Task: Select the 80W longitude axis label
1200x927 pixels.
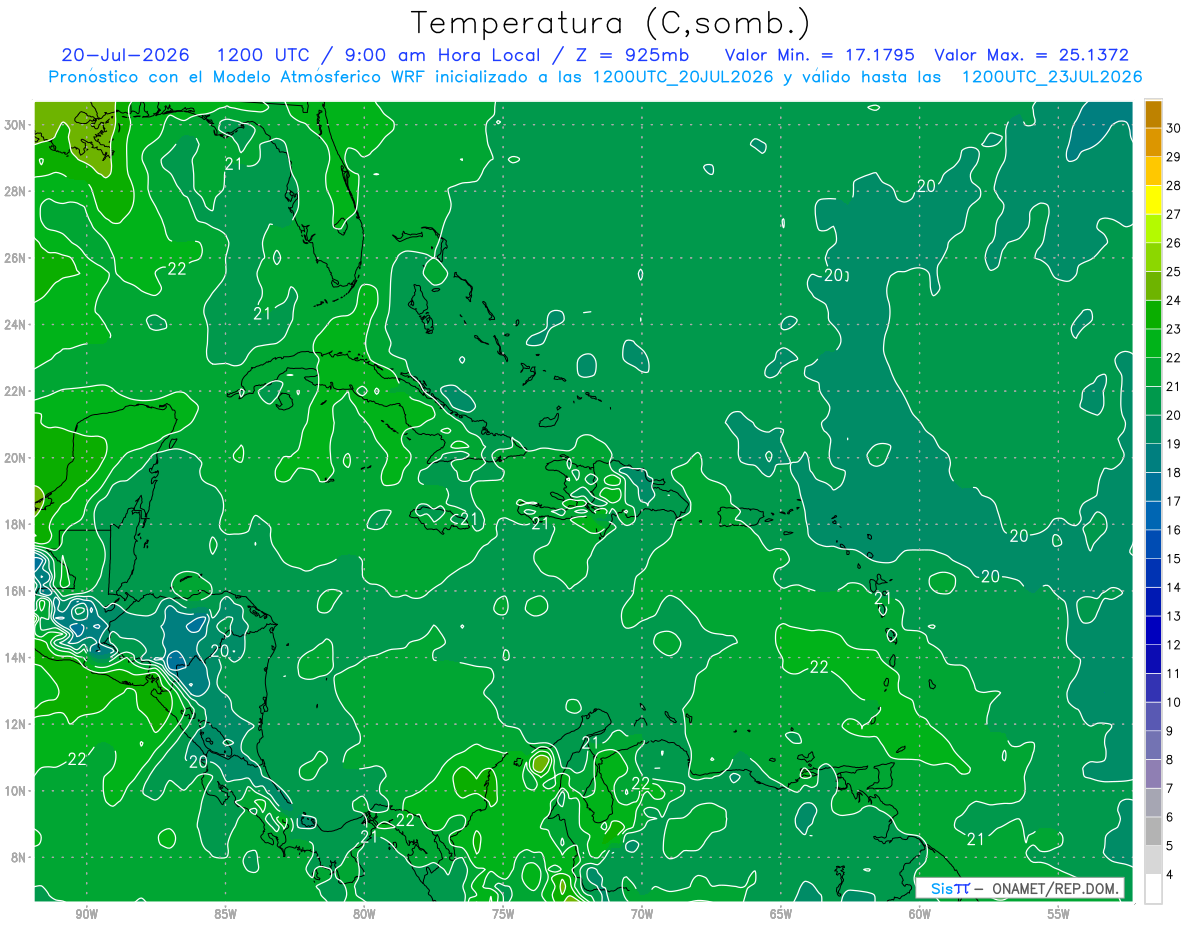Action: click(x=365, y=914)
